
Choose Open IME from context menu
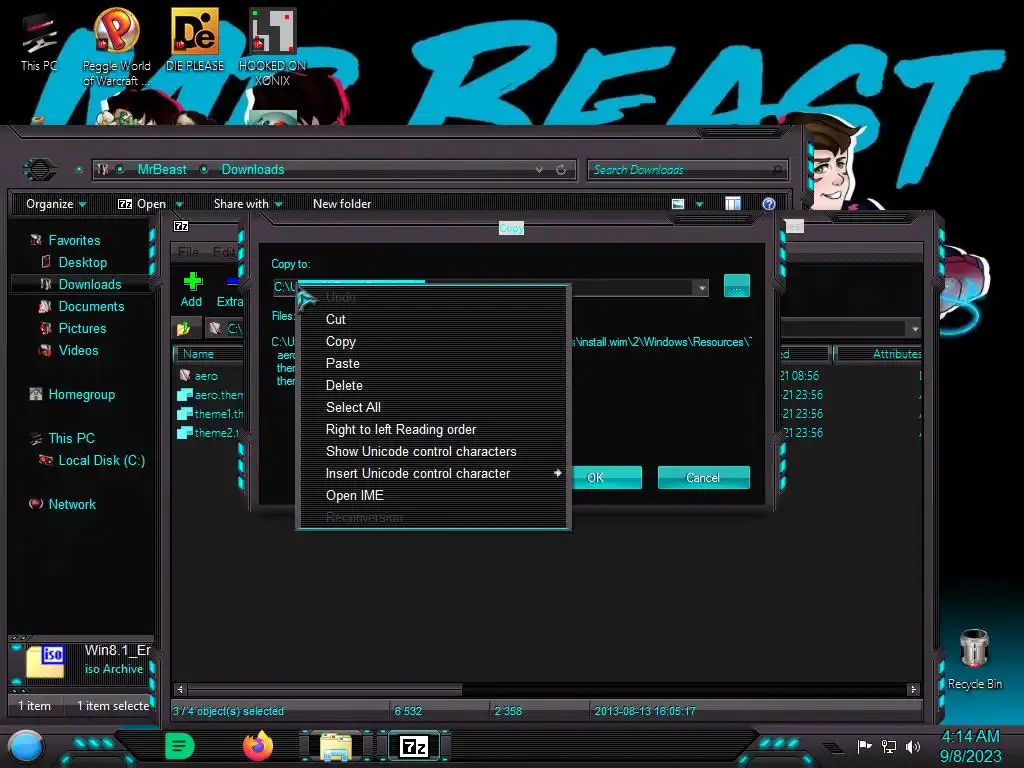point(432,496)
